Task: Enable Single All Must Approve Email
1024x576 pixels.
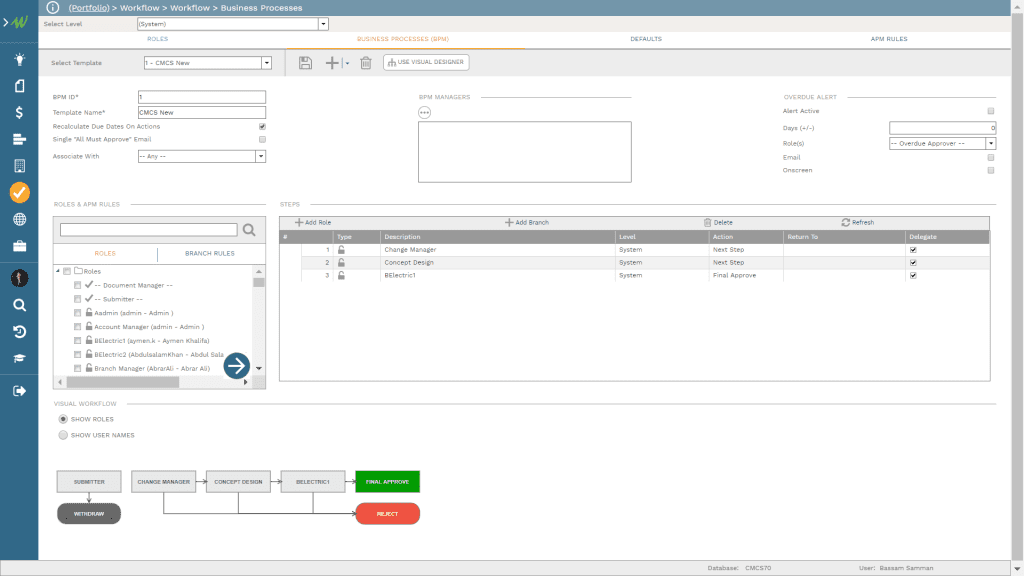Action: [x=262, y=139]
